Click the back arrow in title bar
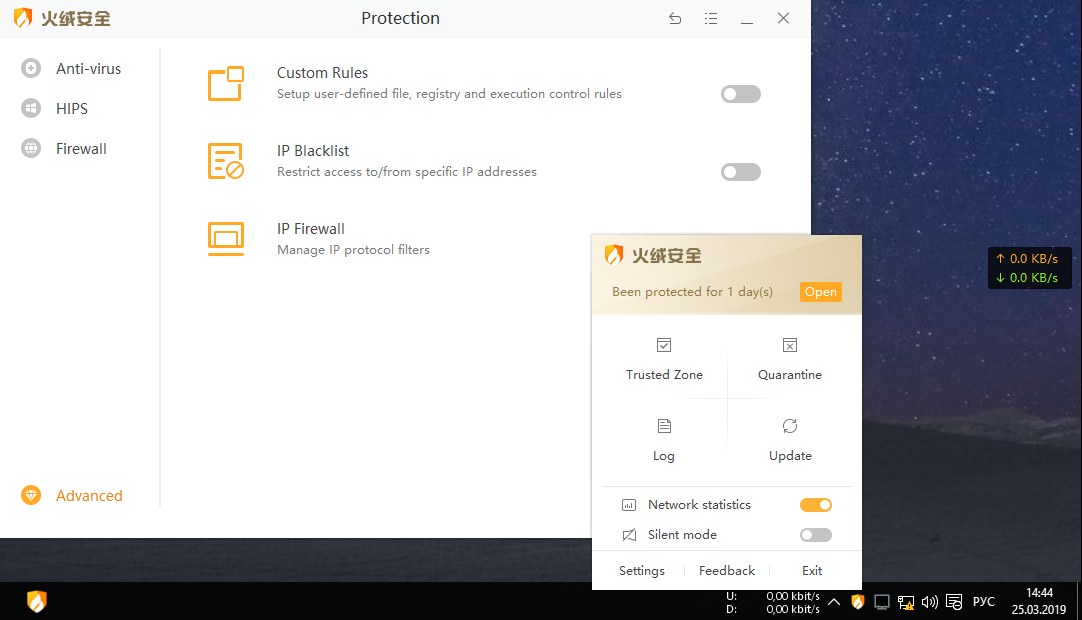The image size is (1082, 620). pos(675,19)
